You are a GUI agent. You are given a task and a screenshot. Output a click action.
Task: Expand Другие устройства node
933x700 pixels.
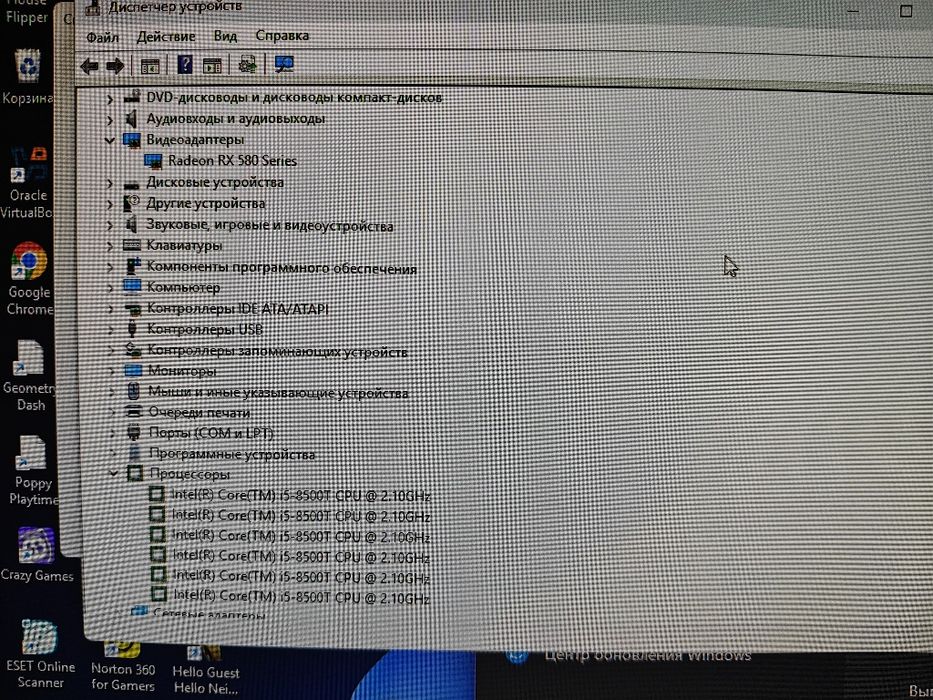click(109, 205)
